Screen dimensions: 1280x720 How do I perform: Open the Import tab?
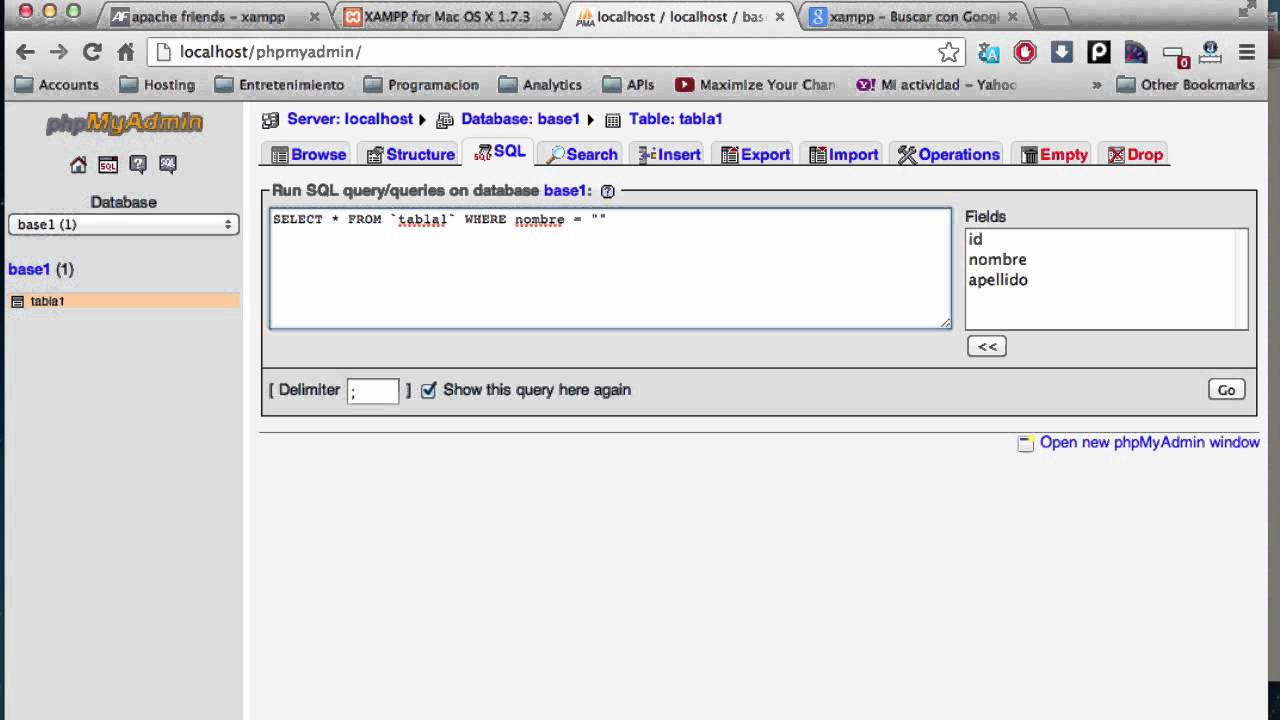[844, 154]
